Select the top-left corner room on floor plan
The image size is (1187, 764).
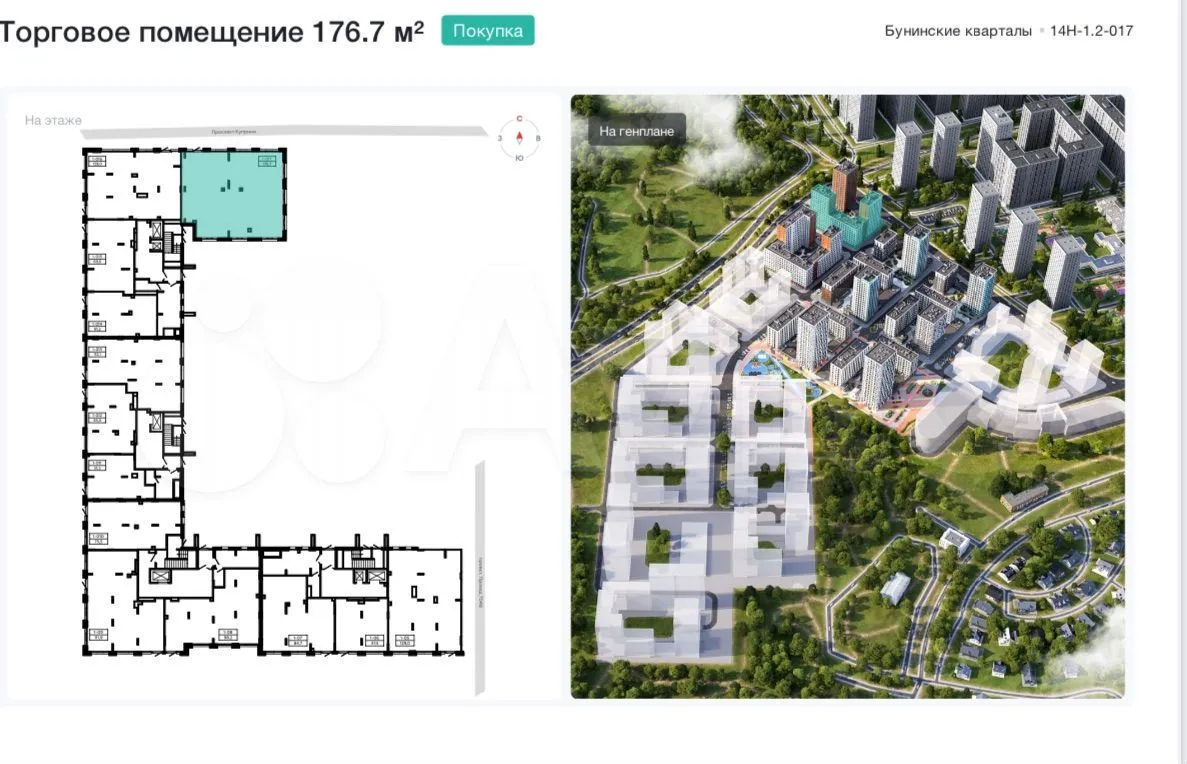click(x=131, y=184)
